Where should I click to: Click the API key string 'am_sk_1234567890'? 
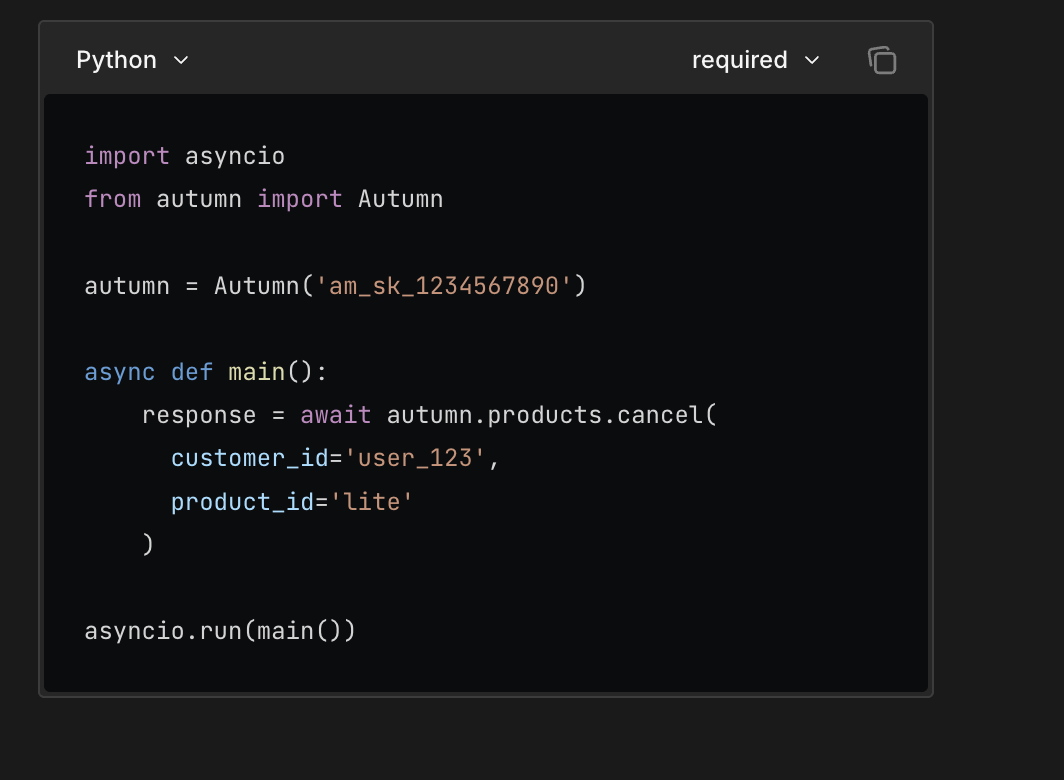(x=444, y=286)
